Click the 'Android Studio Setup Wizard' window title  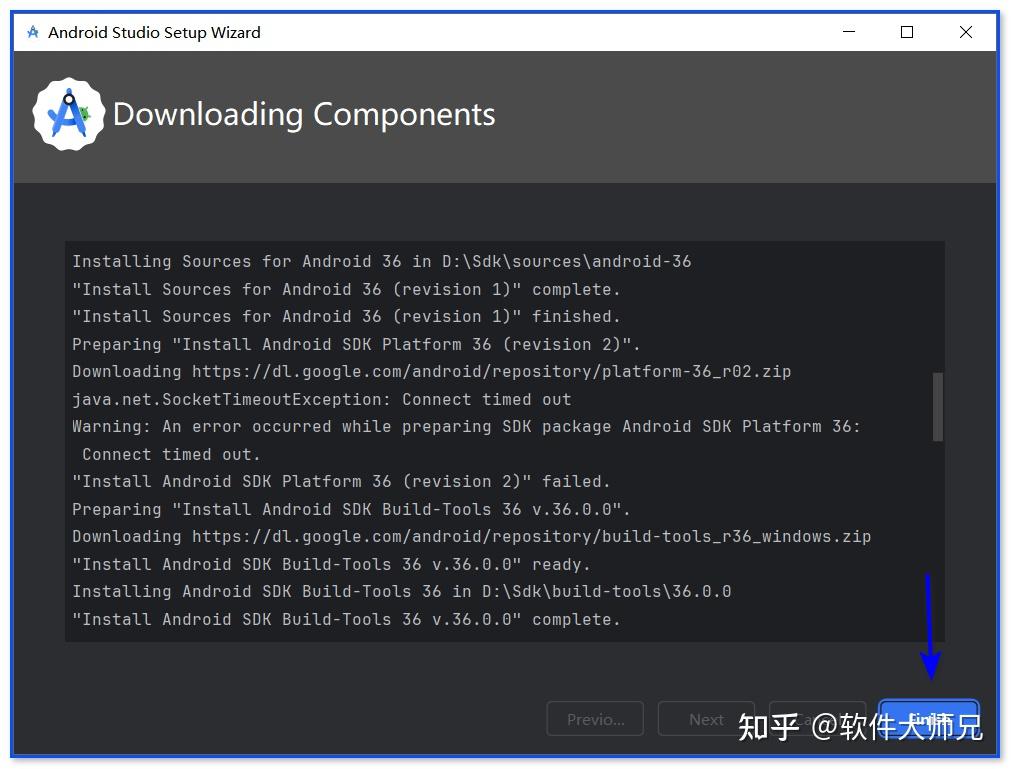[154, 32]
